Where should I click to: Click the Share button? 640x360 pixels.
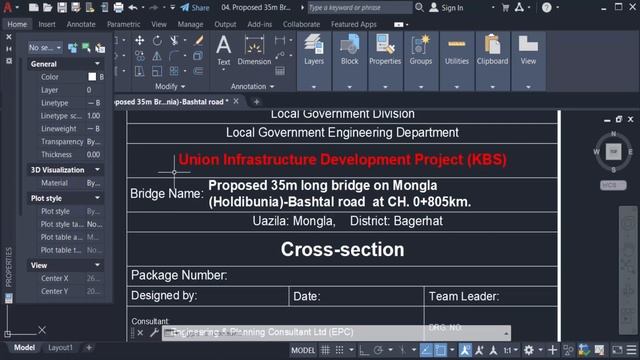195,7
